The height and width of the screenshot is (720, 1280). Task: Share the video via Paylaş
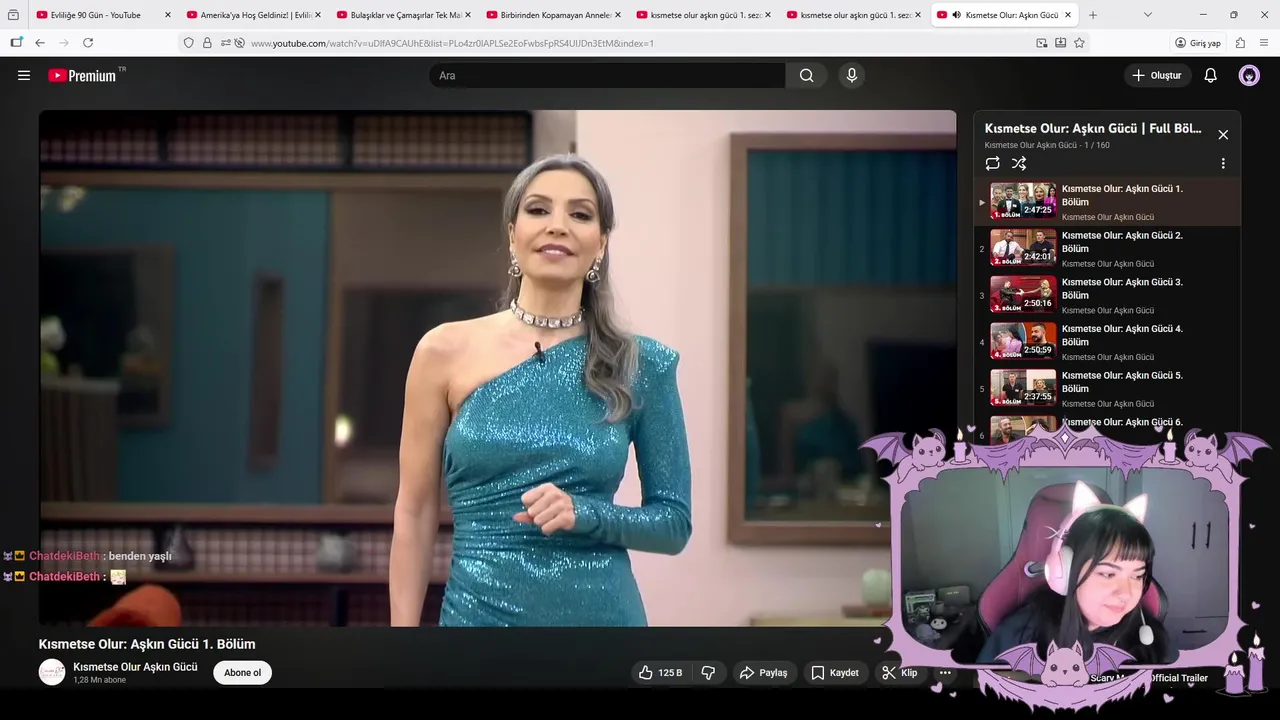coord(764,673)
